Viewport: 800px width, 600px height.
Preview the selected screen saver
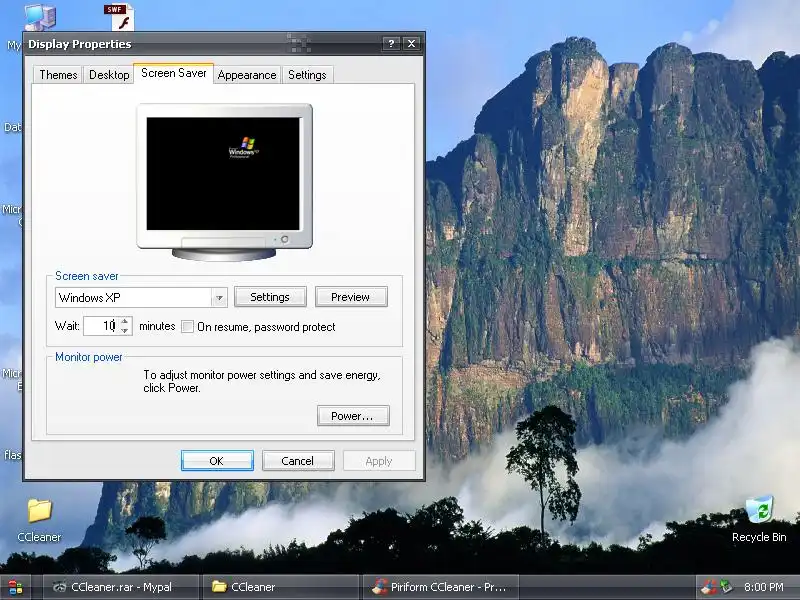[351, 297]
